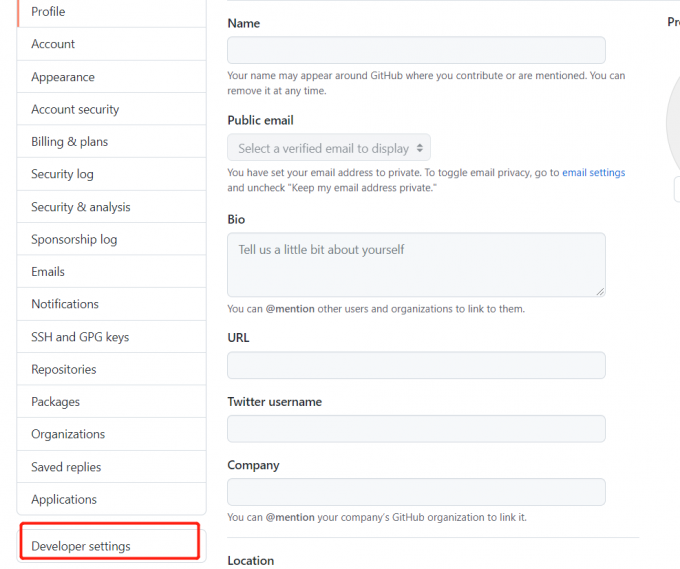Select the Profile sidebar item
The image size is (680, 569).
click(48, 12)
